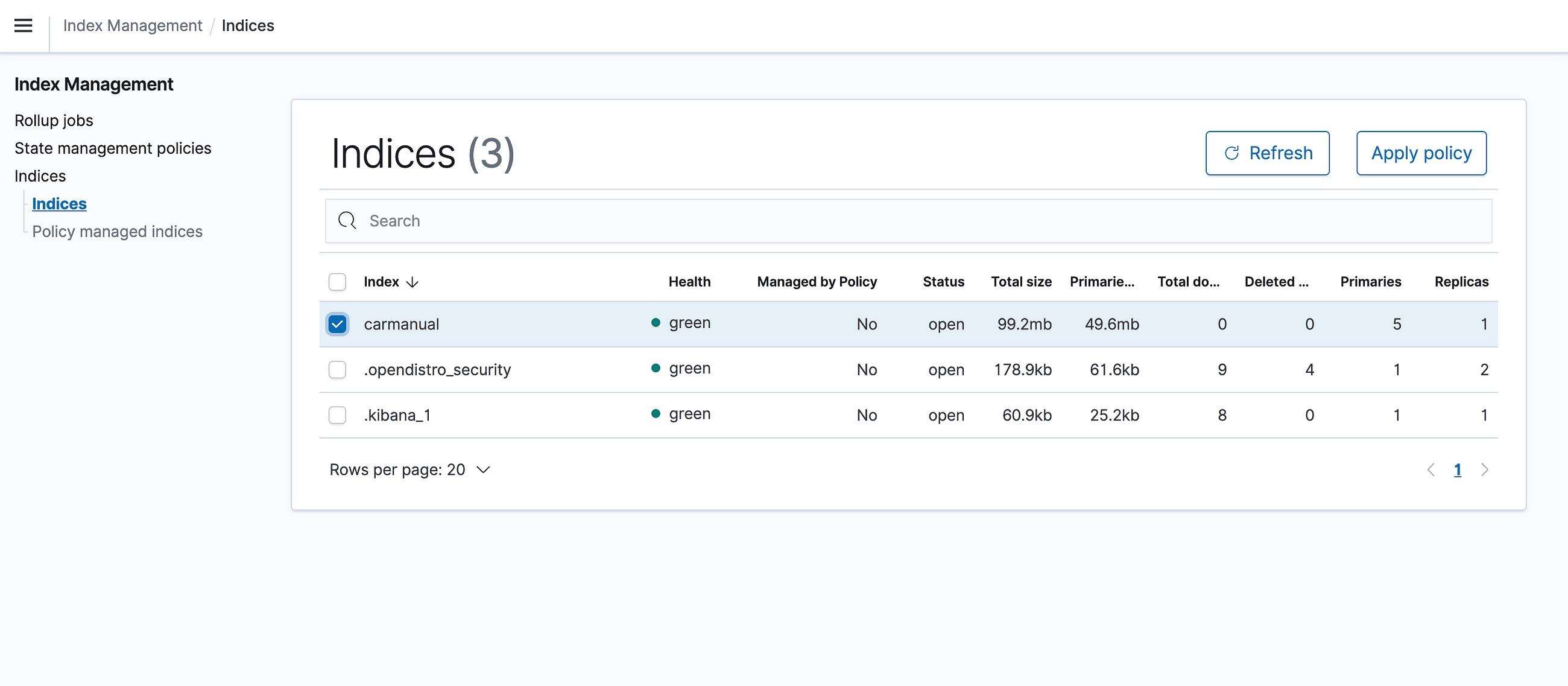Click the search magnifier icon
1568x686 pixels.
click(349, 220)
